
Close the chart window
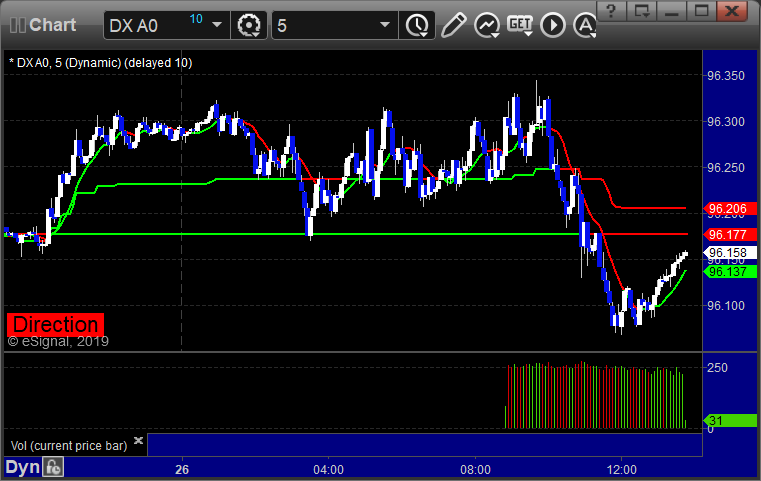coord(732,11)
